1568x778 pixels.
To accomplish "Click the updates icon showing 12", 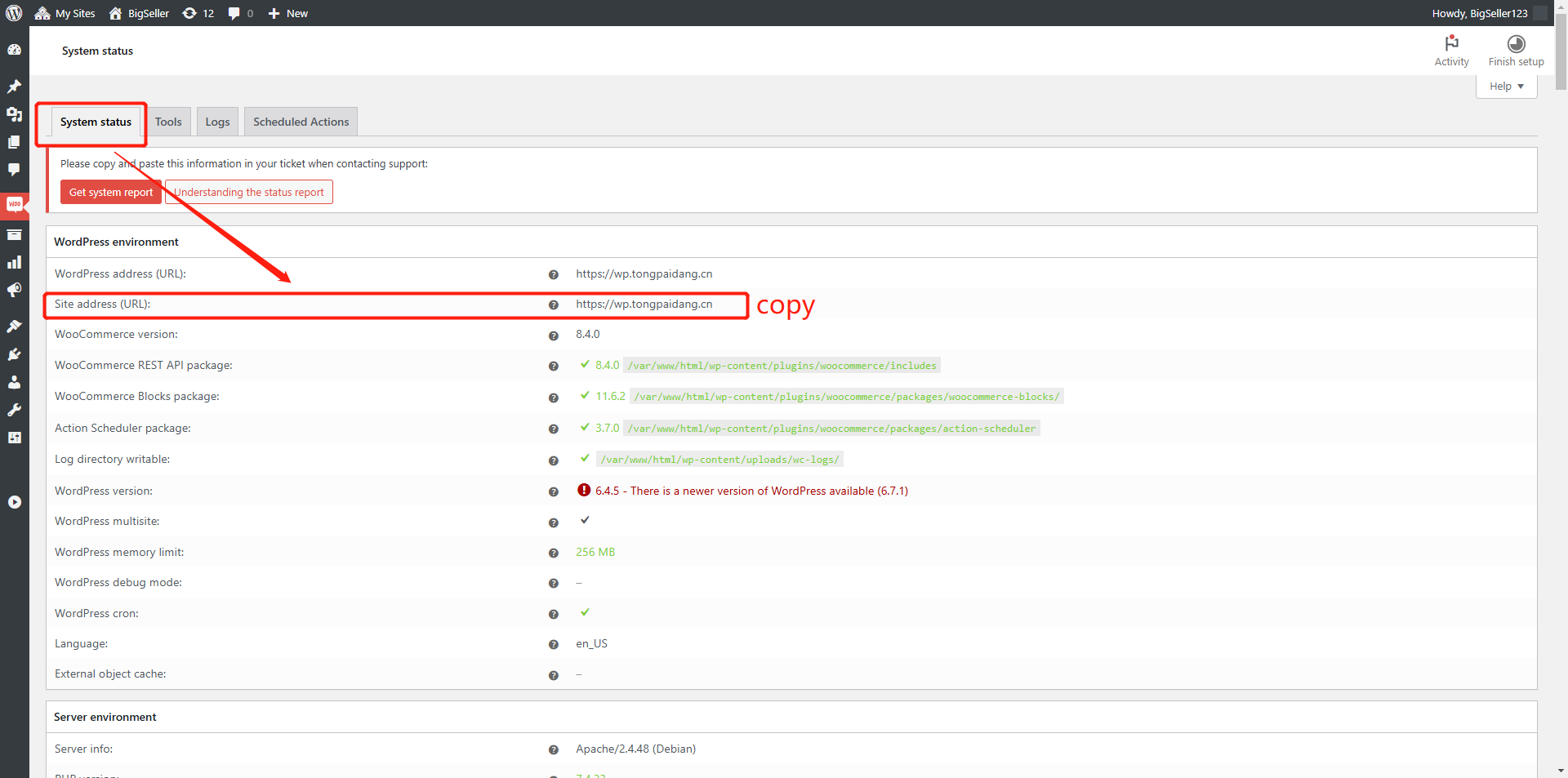I will click(198, 13).
